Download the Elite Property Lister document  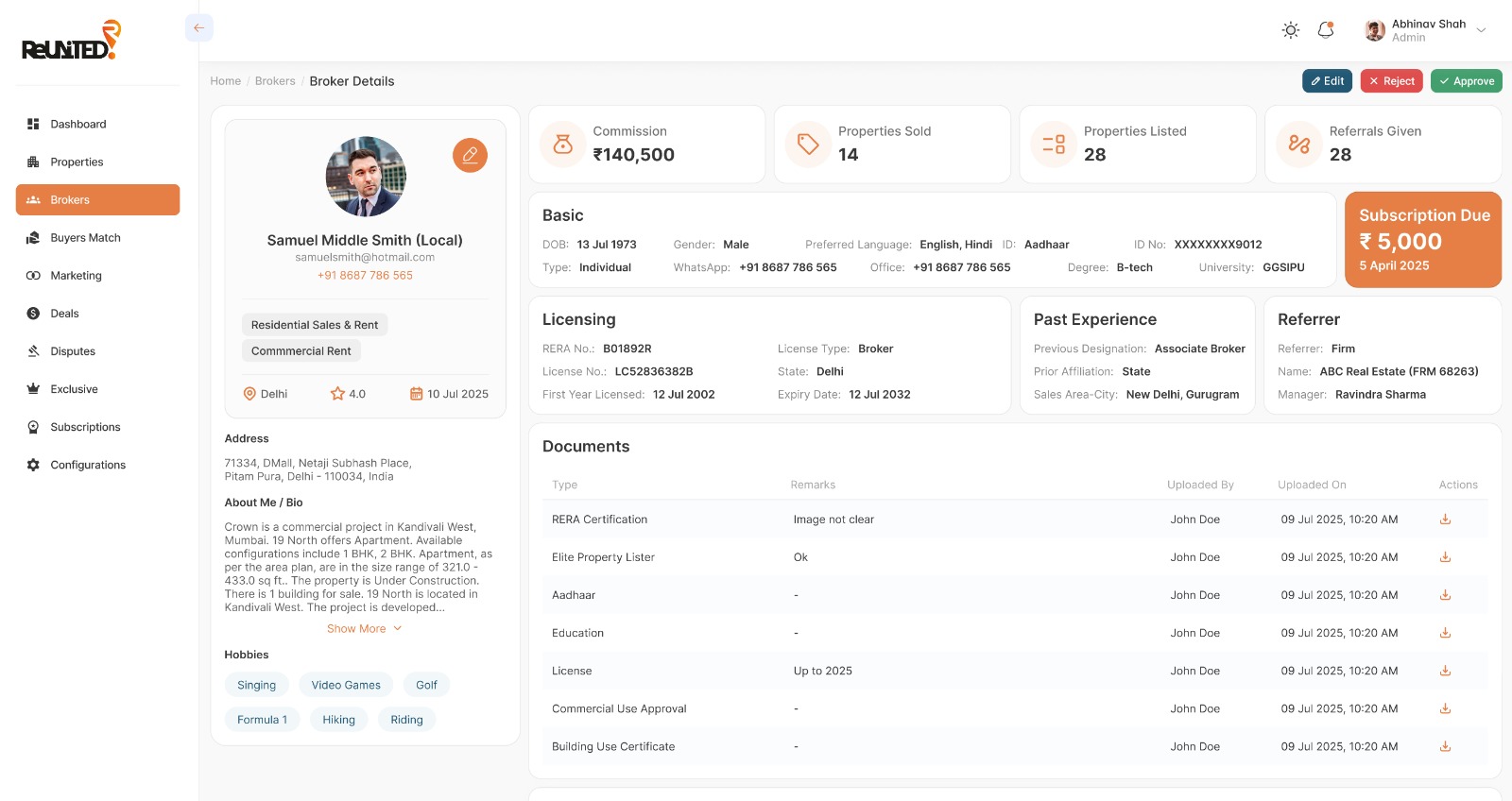(1445, 557)
